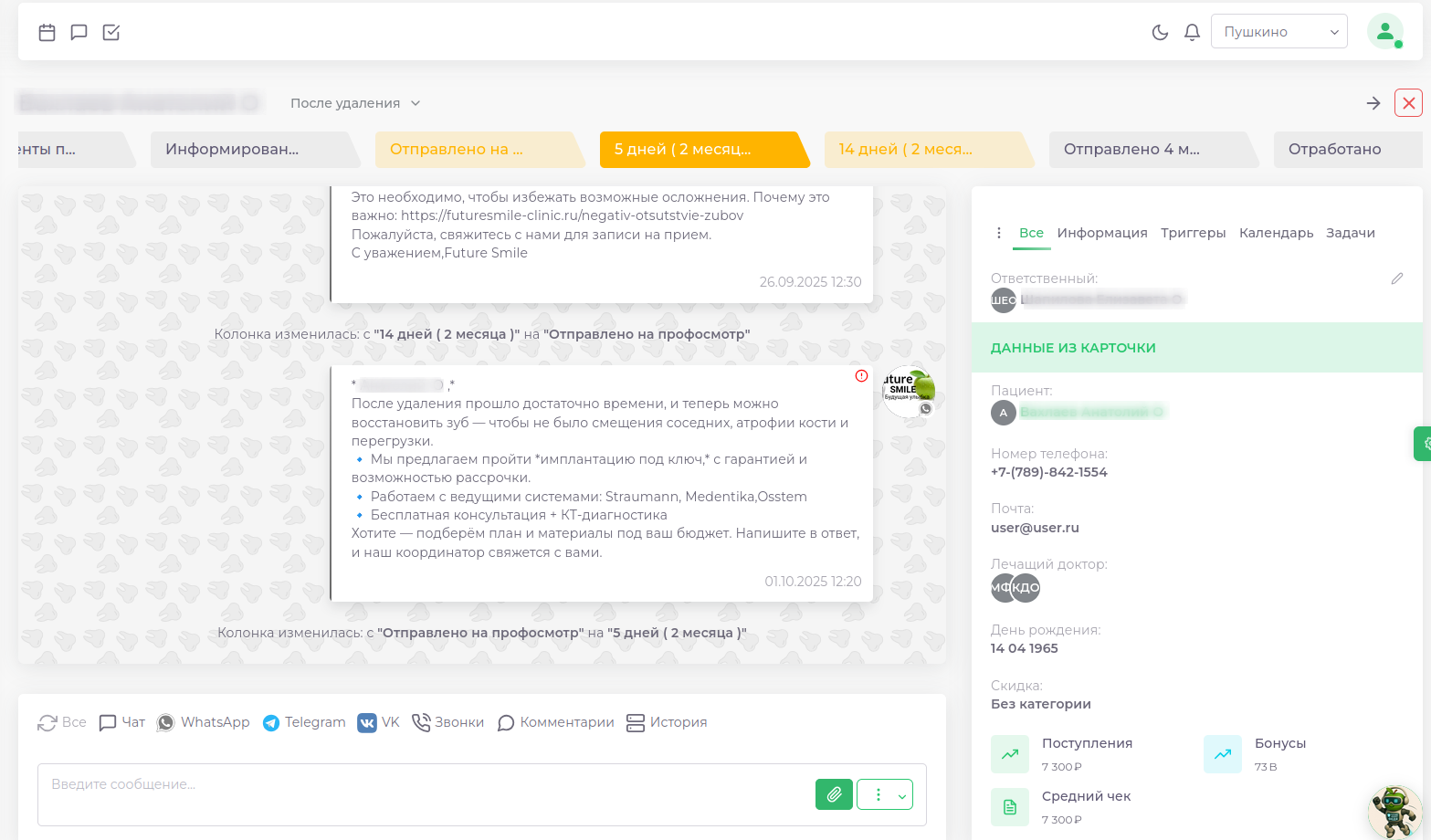Toggle dark mode with the moon icon
This screenshot has width=1431, height=840.
(x=1160, y=31)
